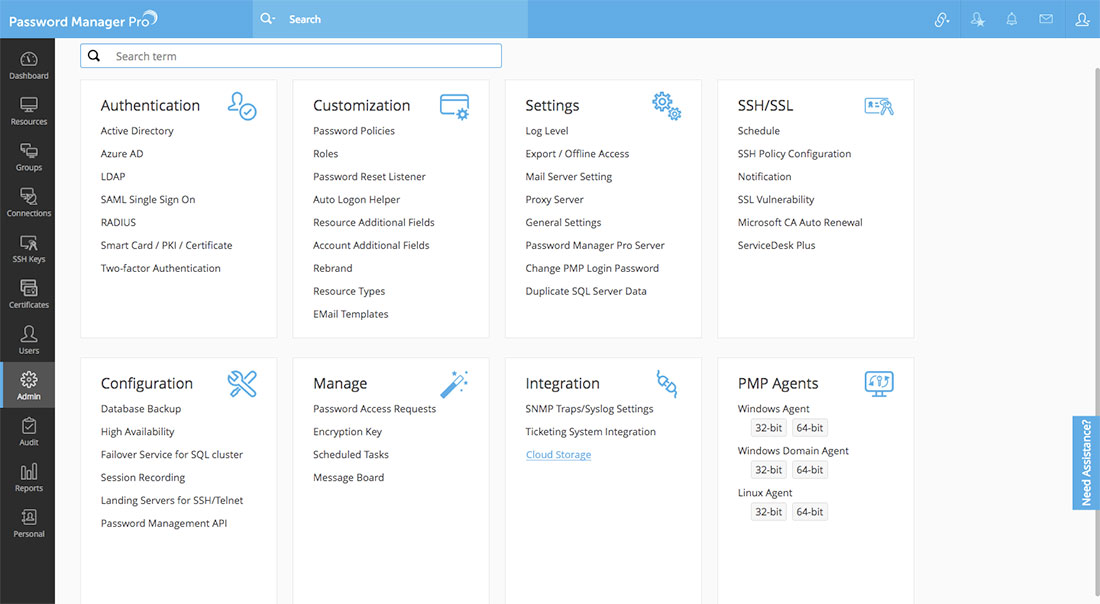Open the user profile icon at top right

pyautogui.click(x=1082, y=20)
